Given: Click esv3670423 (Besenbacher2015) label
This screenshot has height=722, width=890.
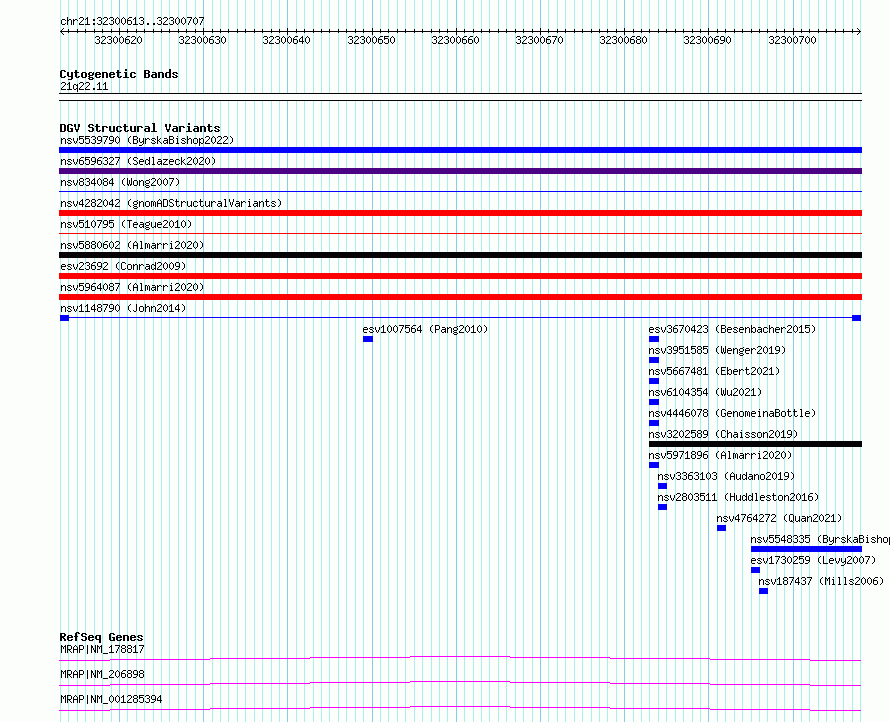Looking at the screenshot, I should (x=732, y=329).
